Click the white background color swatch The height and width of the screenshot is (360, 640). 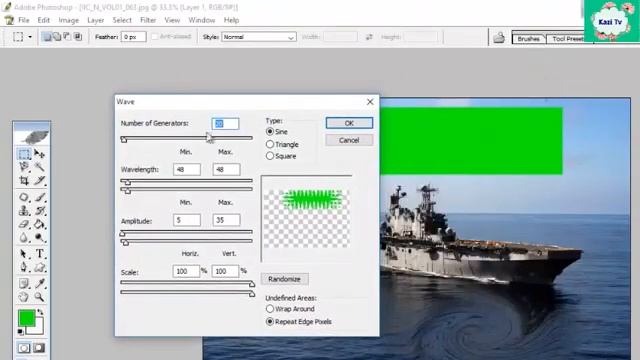[38, 328]
